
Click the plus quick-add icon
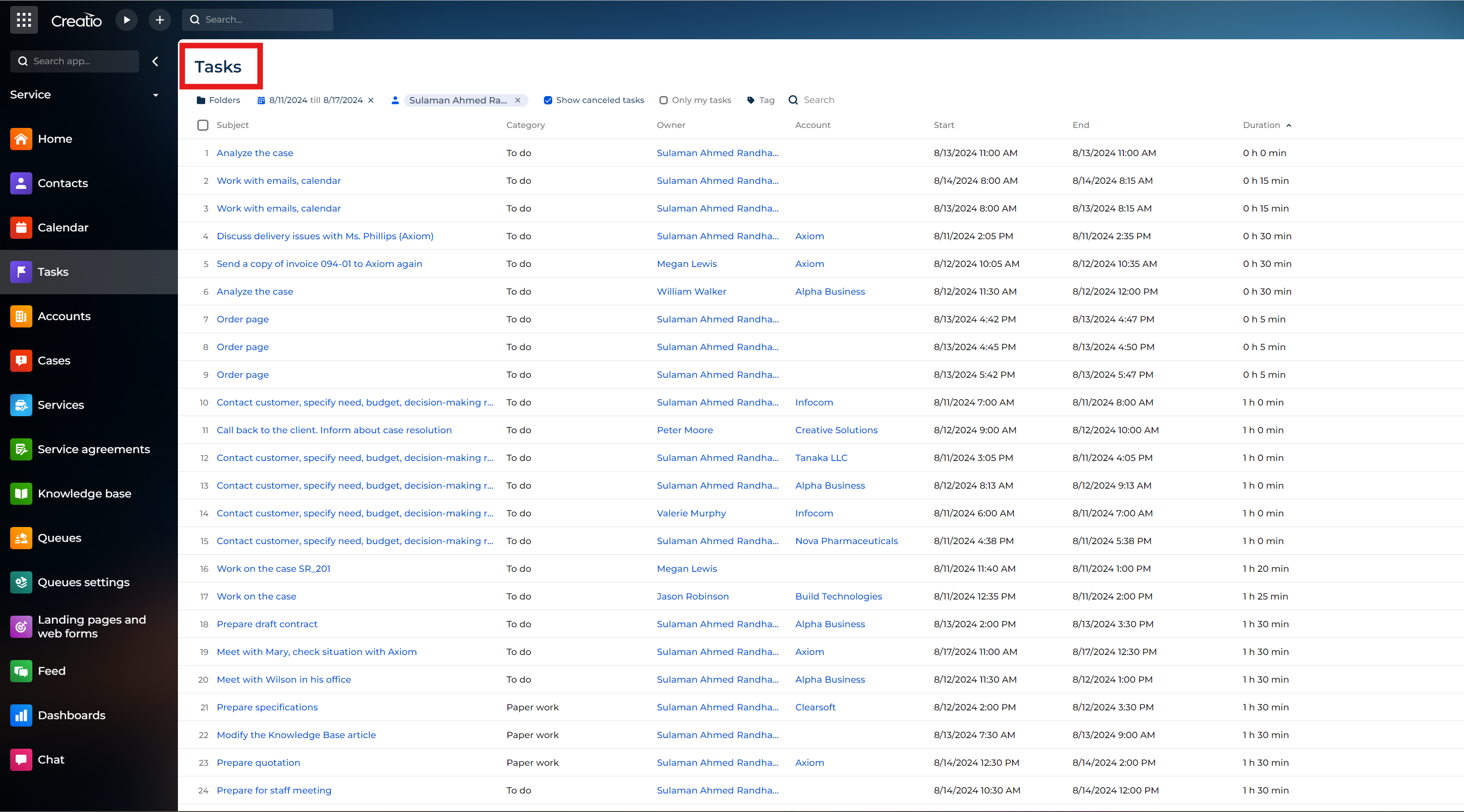pos(160,20)
